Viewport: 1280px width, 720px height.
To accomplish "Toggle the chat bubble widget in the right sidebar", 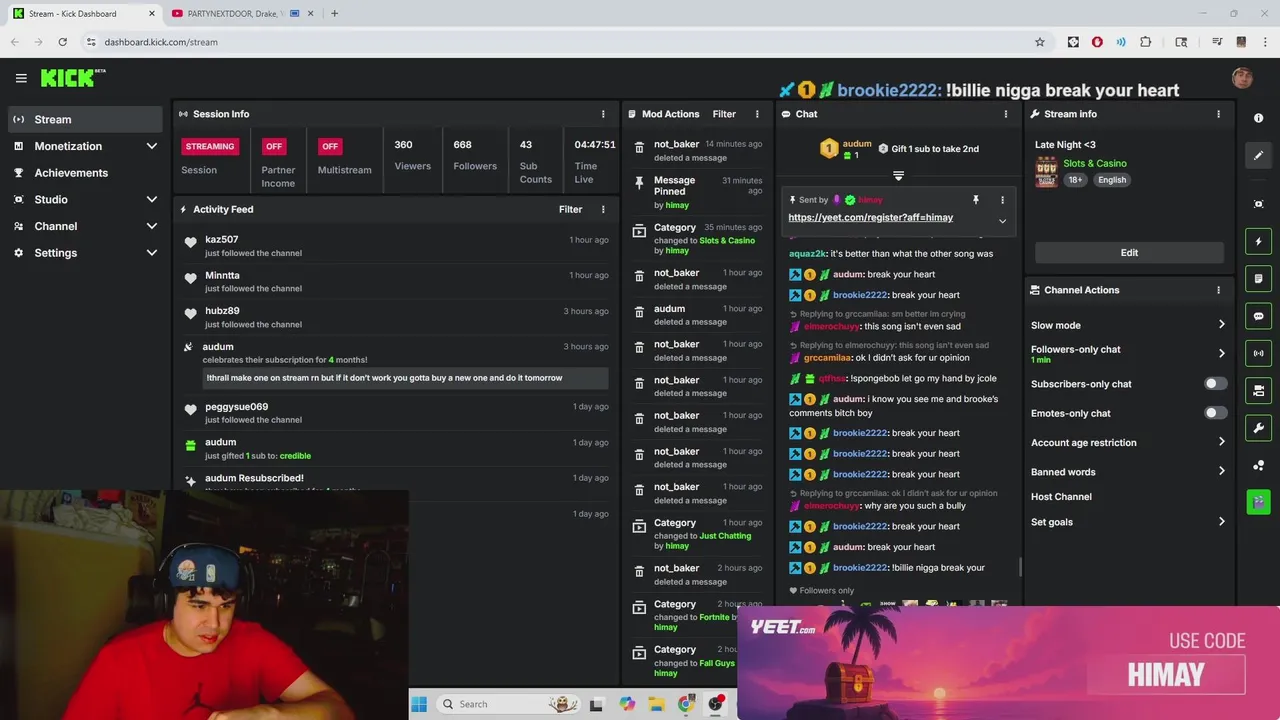I will click(x=1258, y=316).
